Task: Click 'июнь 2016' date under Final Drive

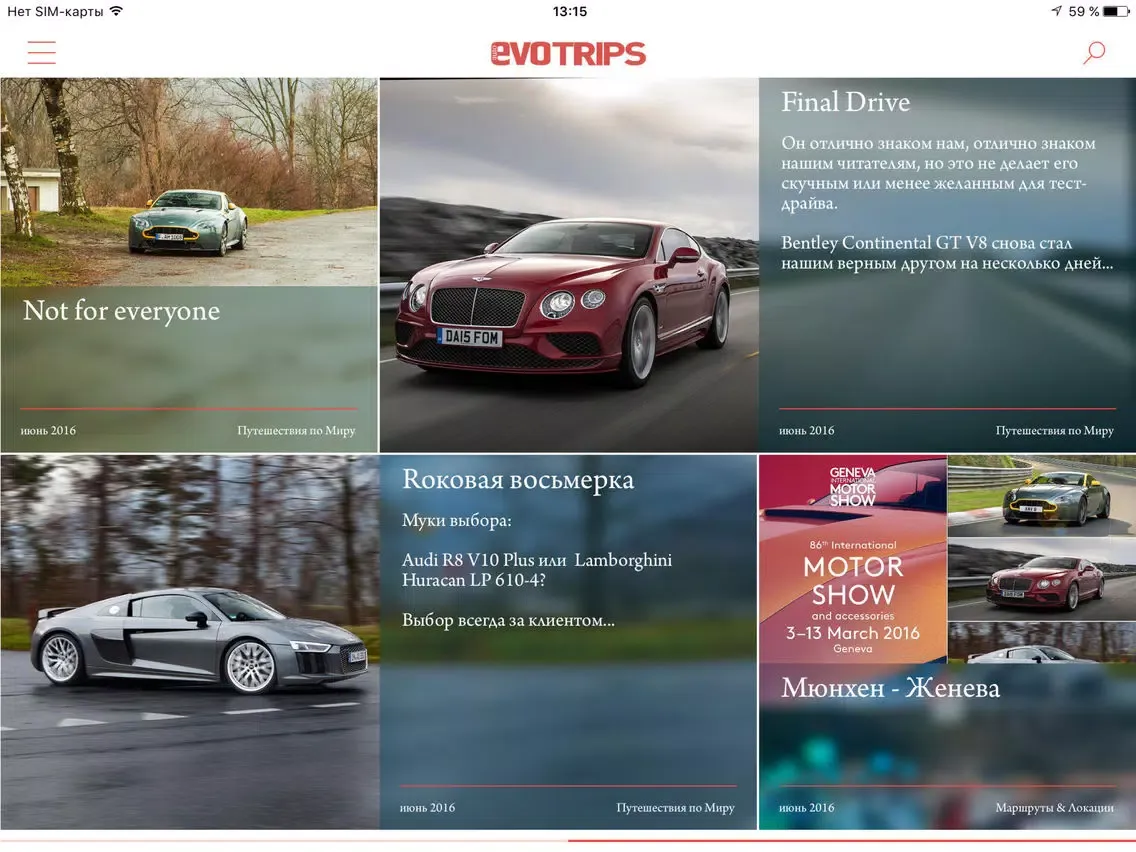Action: point(806,430)
